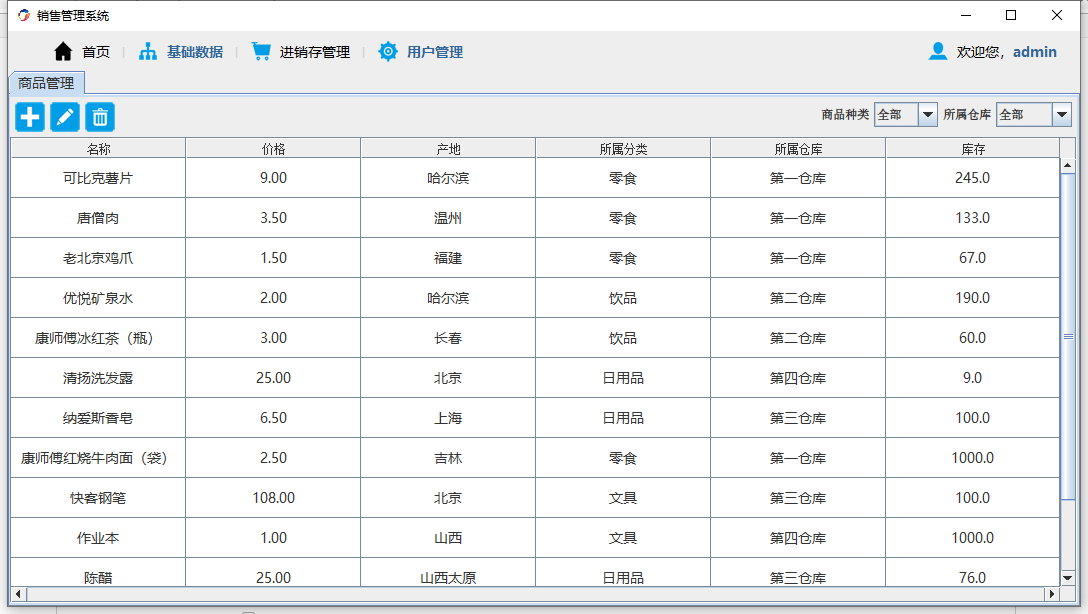
Task: Click 第四仓库 in the 清扬洗发露 row
Action: (798, 378)
